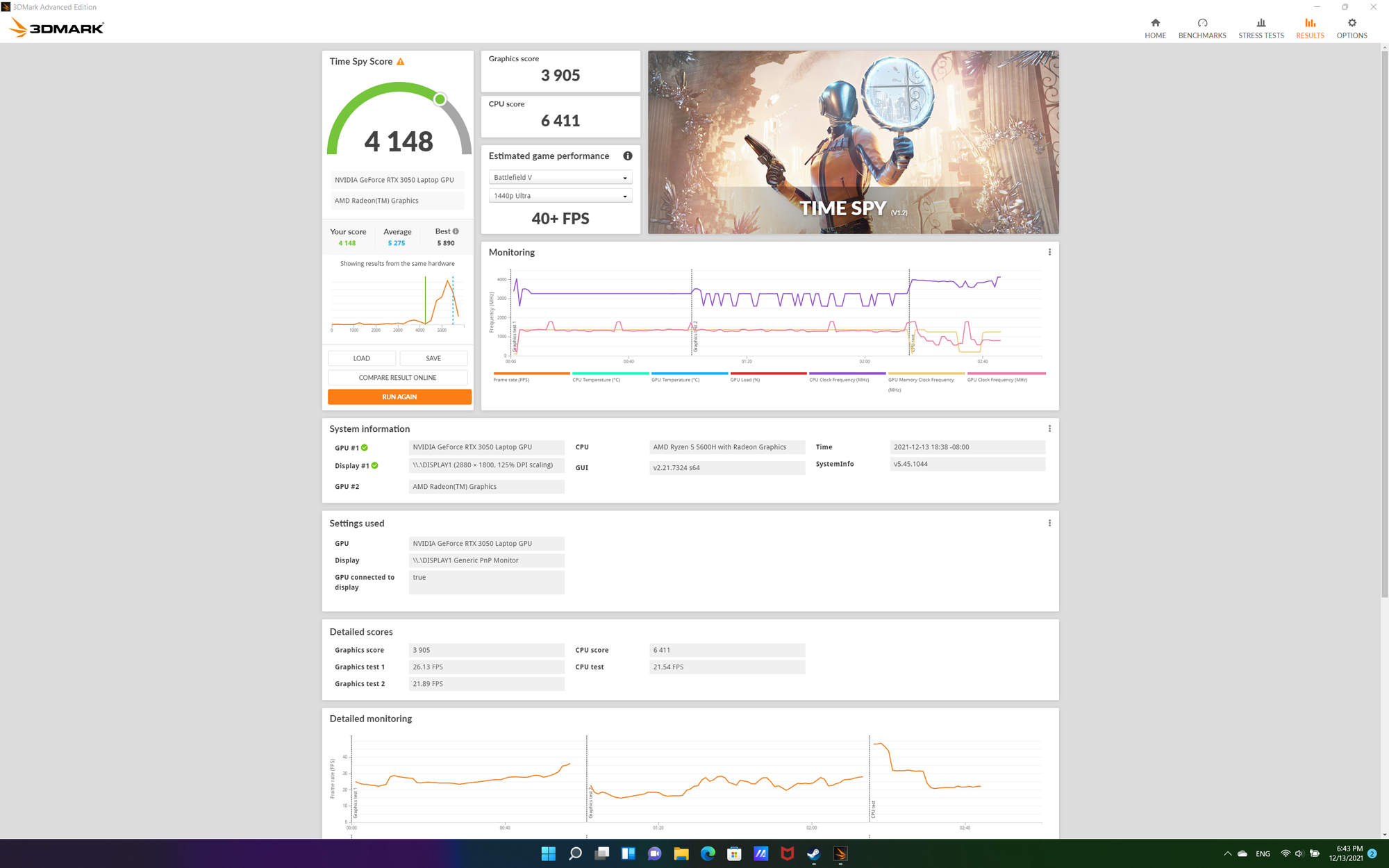Open Microsoft Store from taskbar
This screenshot has width=1389, height=868.
click(x=734, y=853)
